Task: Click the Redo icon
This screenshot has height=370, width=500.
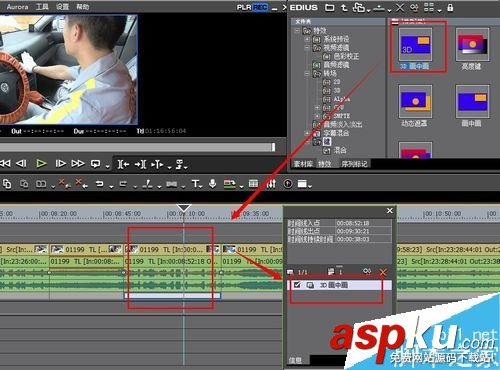Action: pos(123,184)
